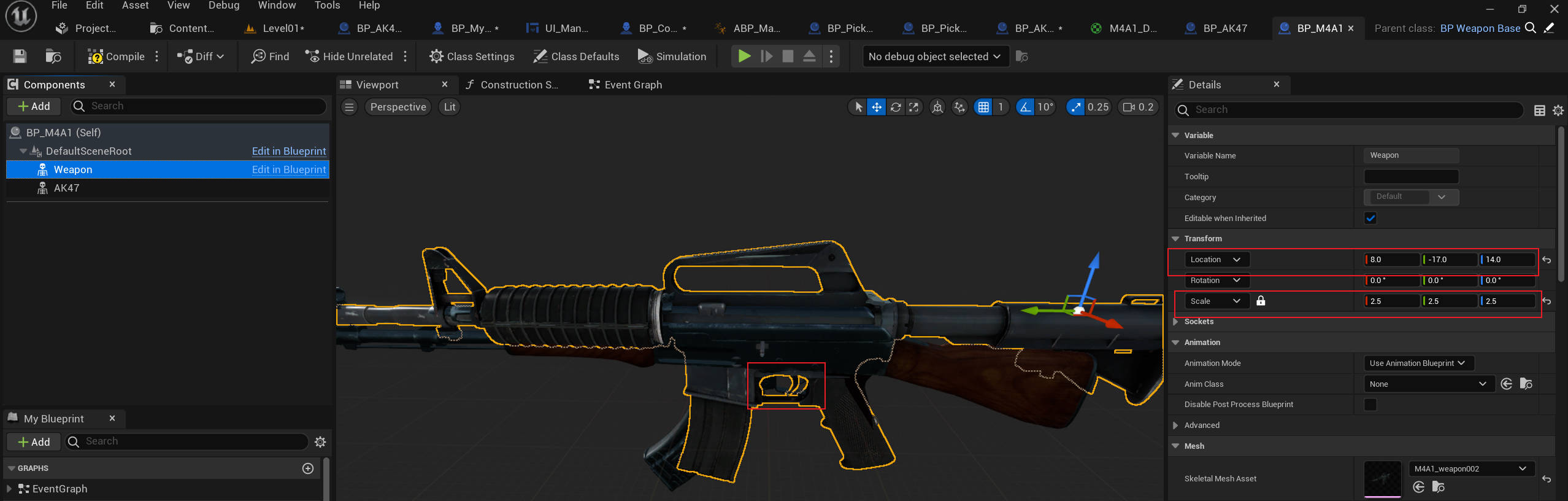Click the Advance single frame button
The width and height of the screenshot is (1568, 501).
pos(767,56)
